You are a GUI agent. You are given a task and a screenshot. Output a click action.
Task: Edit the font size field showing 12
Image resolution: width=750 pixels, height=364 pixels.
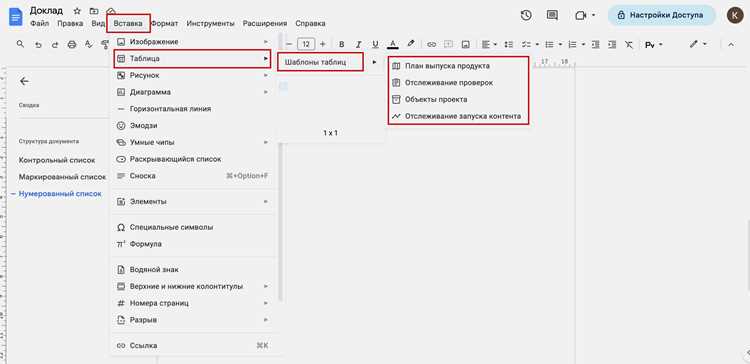306,44
